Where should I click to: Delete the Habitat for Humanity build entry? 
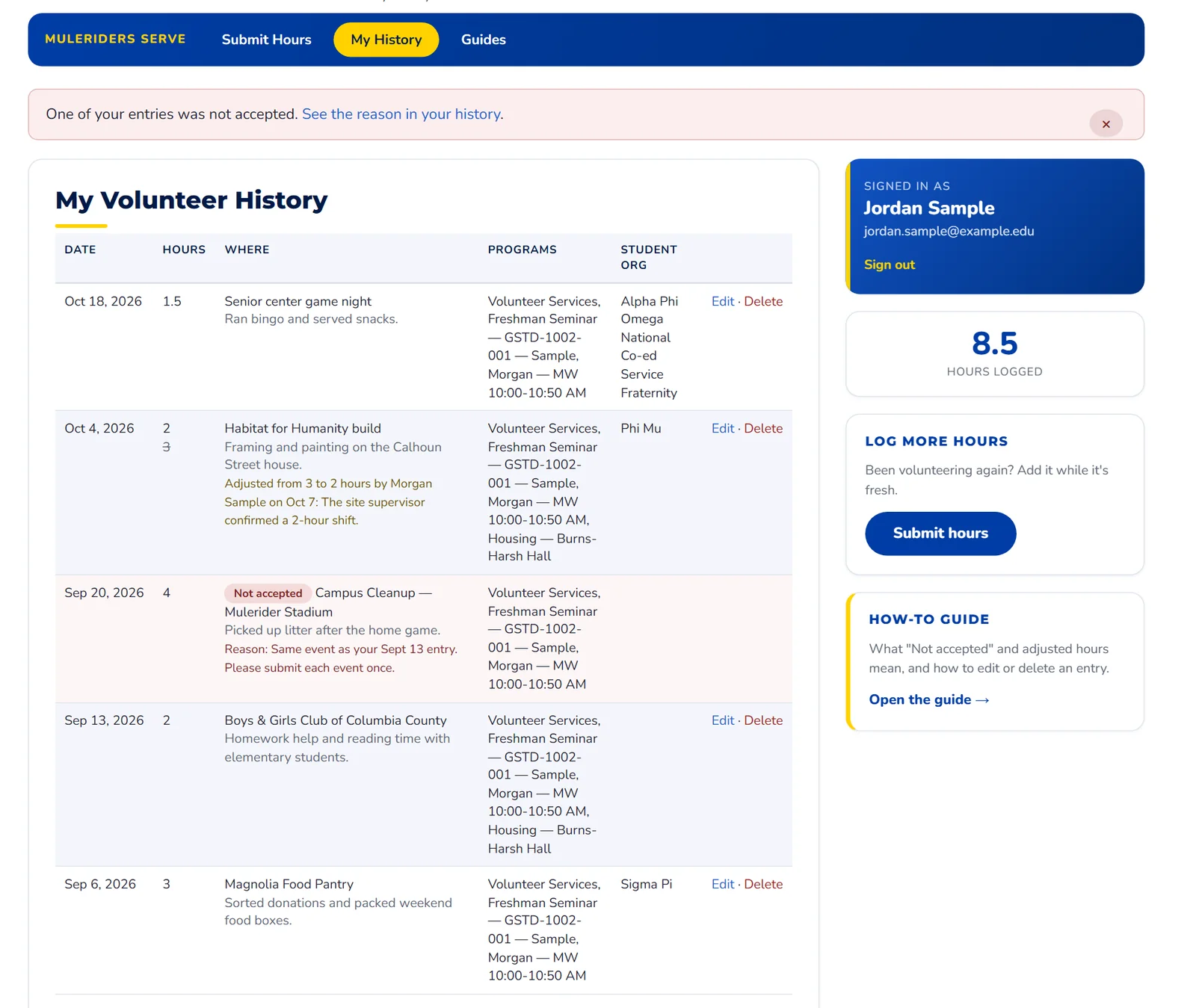click(x=763, y=428)
